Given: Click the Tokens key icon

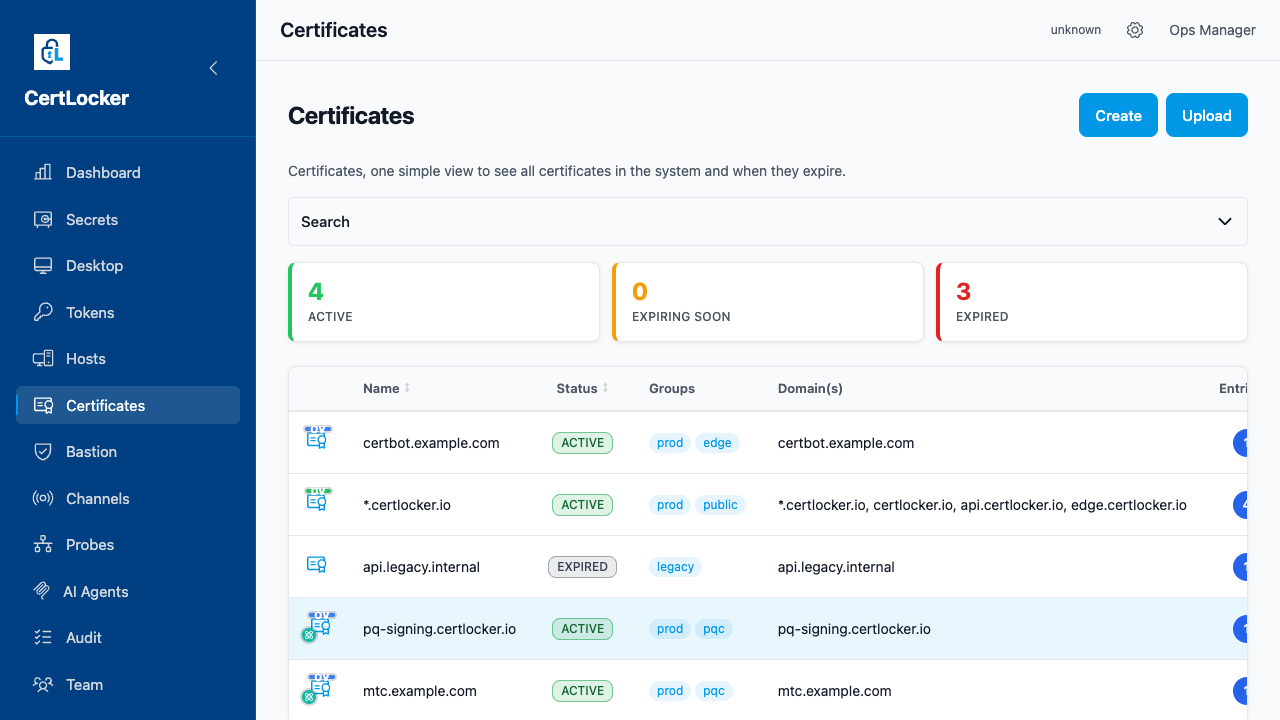Looking at the screenshot, I should click(x=43, y=312).
